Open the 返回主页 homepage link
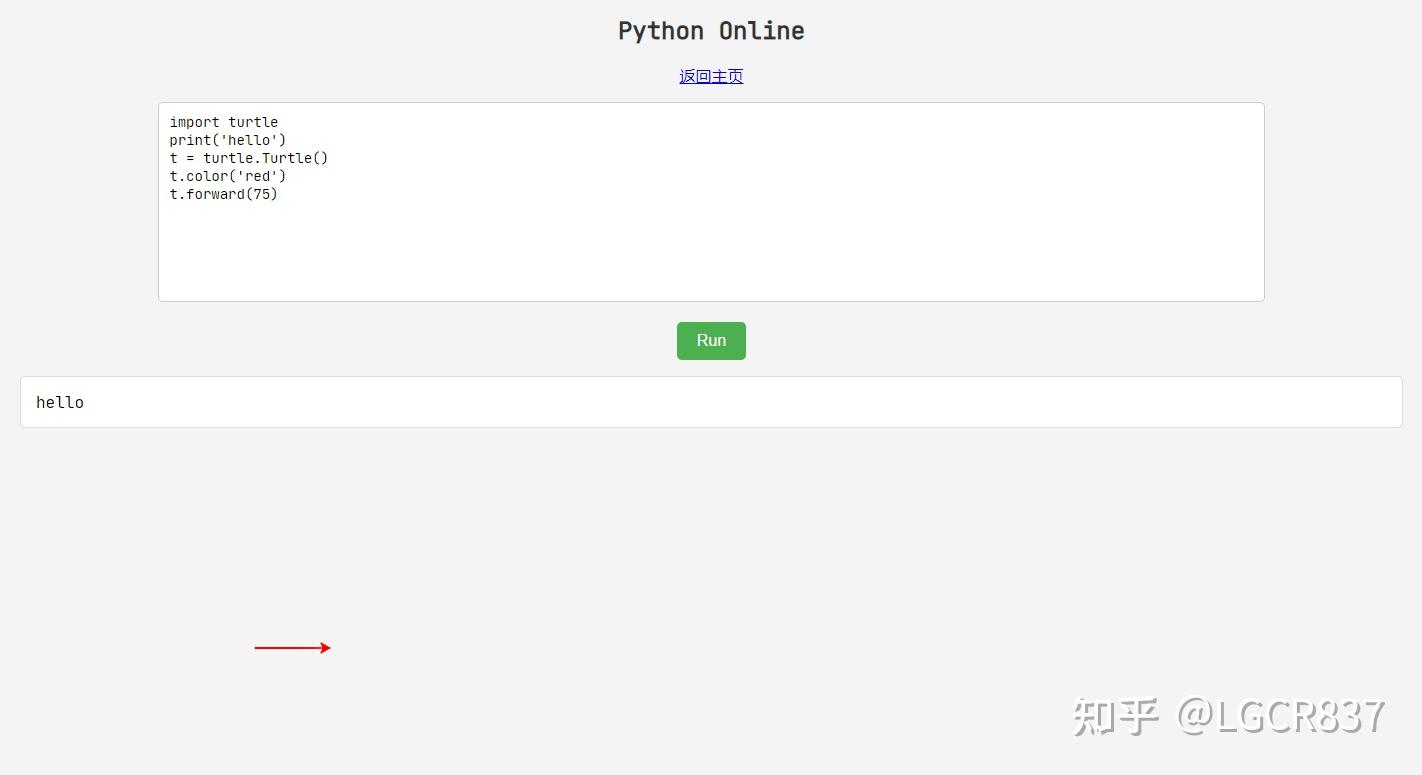Viewport: 1422px width, 775px height. pyautogui.click(x=711, y=76)
